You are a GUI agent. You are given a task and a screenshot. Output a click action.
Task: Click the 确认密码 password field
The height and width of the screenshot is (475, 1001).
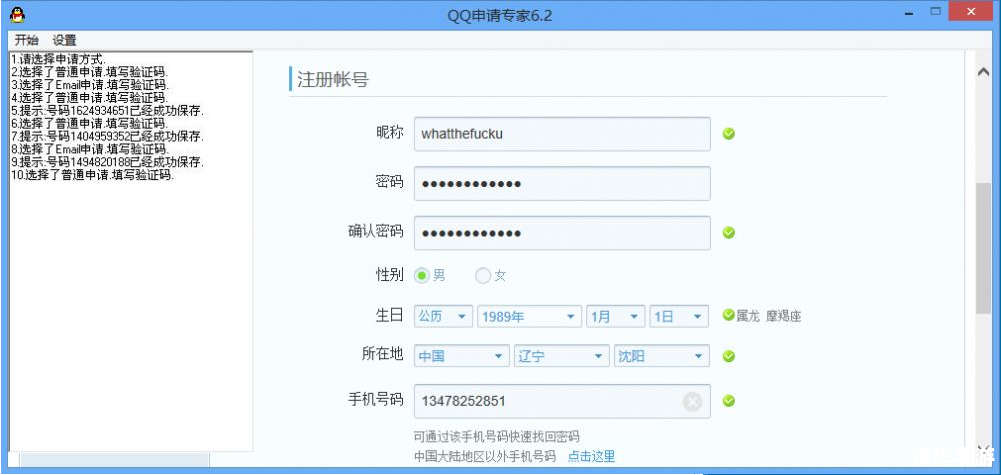[562, 233]
